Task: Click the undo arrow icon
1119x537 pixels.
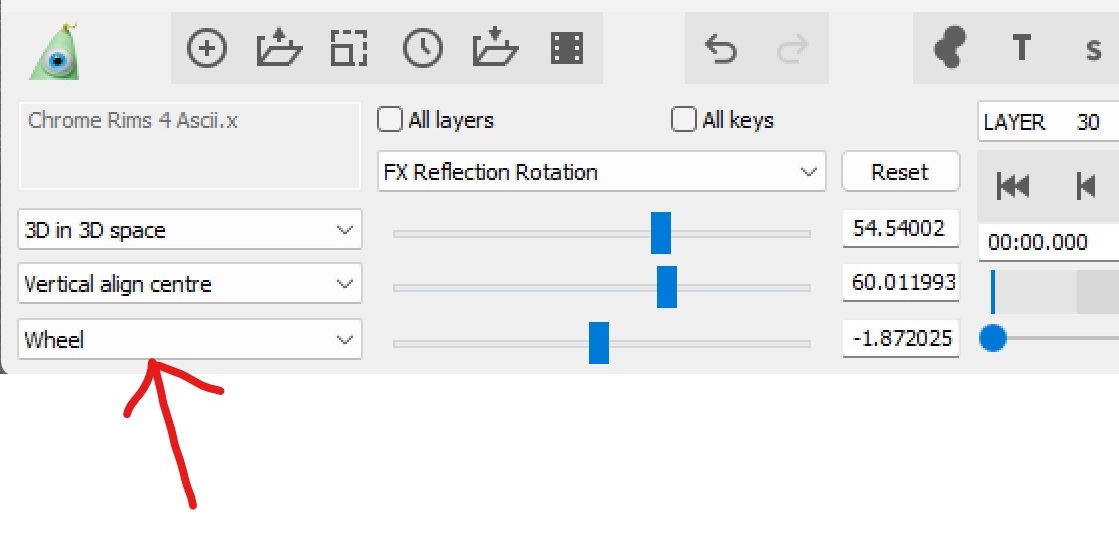Action: click(720, 48)
